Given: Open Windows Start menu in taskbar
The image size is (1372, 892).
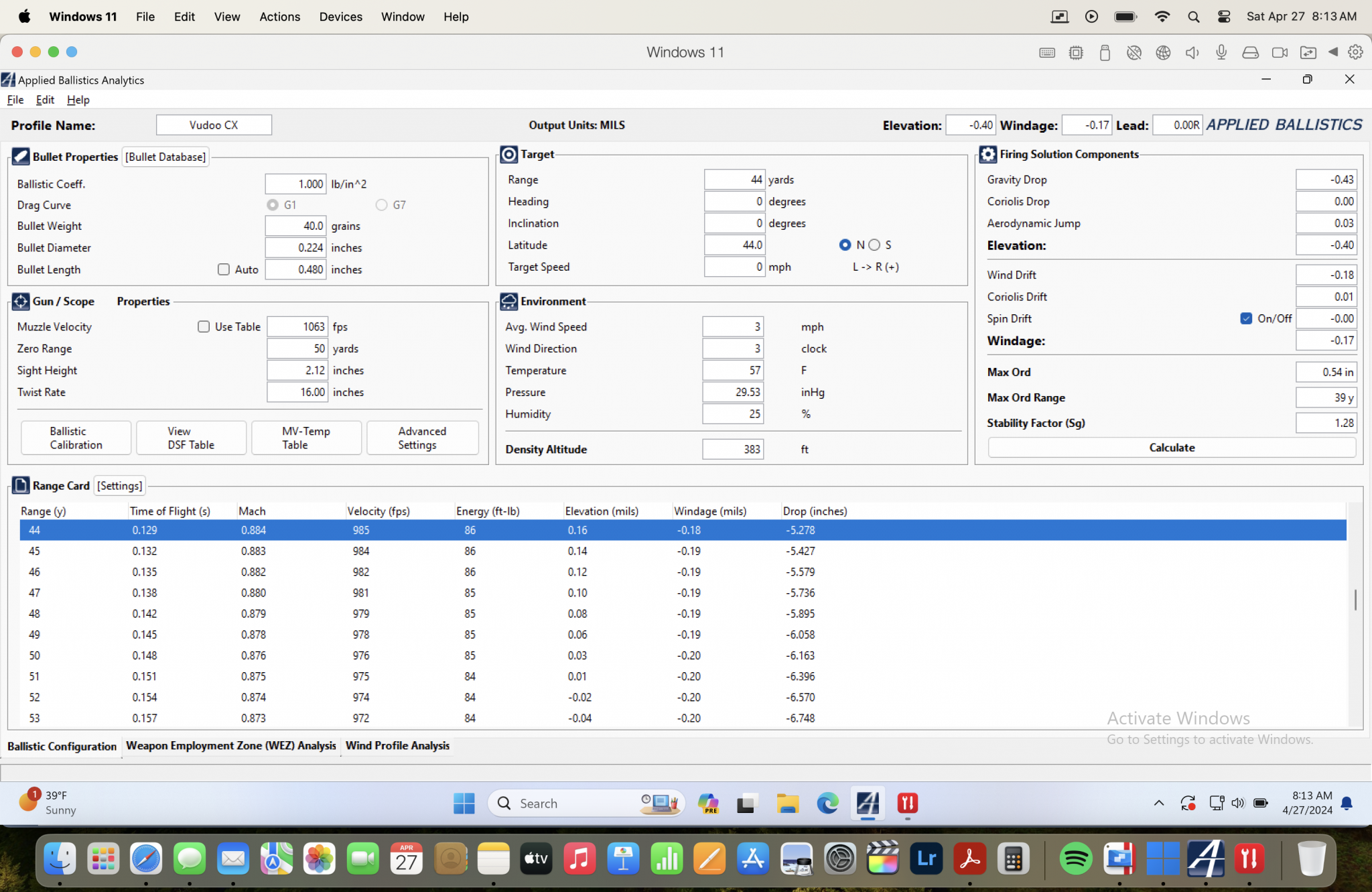Looking at the screenshot, I should tap(464, 803).
